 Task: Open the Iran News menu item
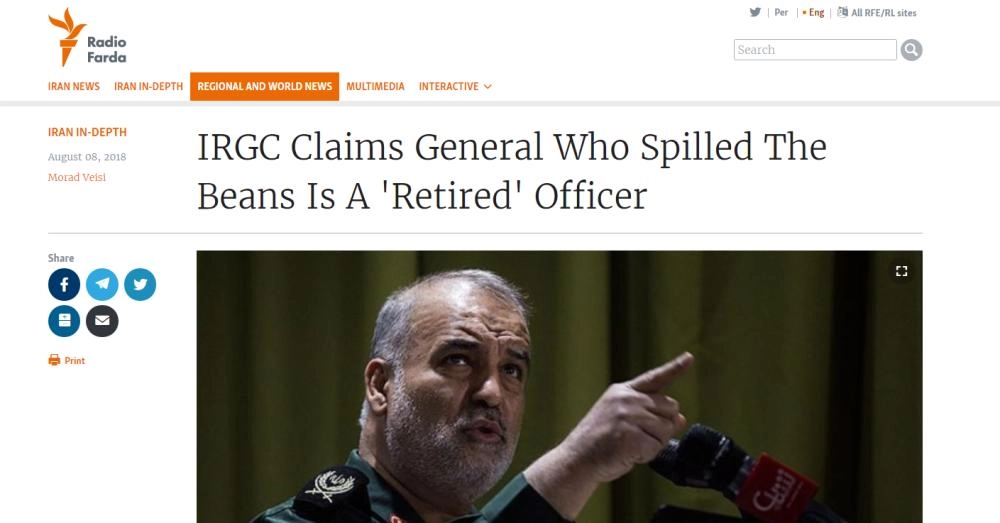(x=74, y=87)
